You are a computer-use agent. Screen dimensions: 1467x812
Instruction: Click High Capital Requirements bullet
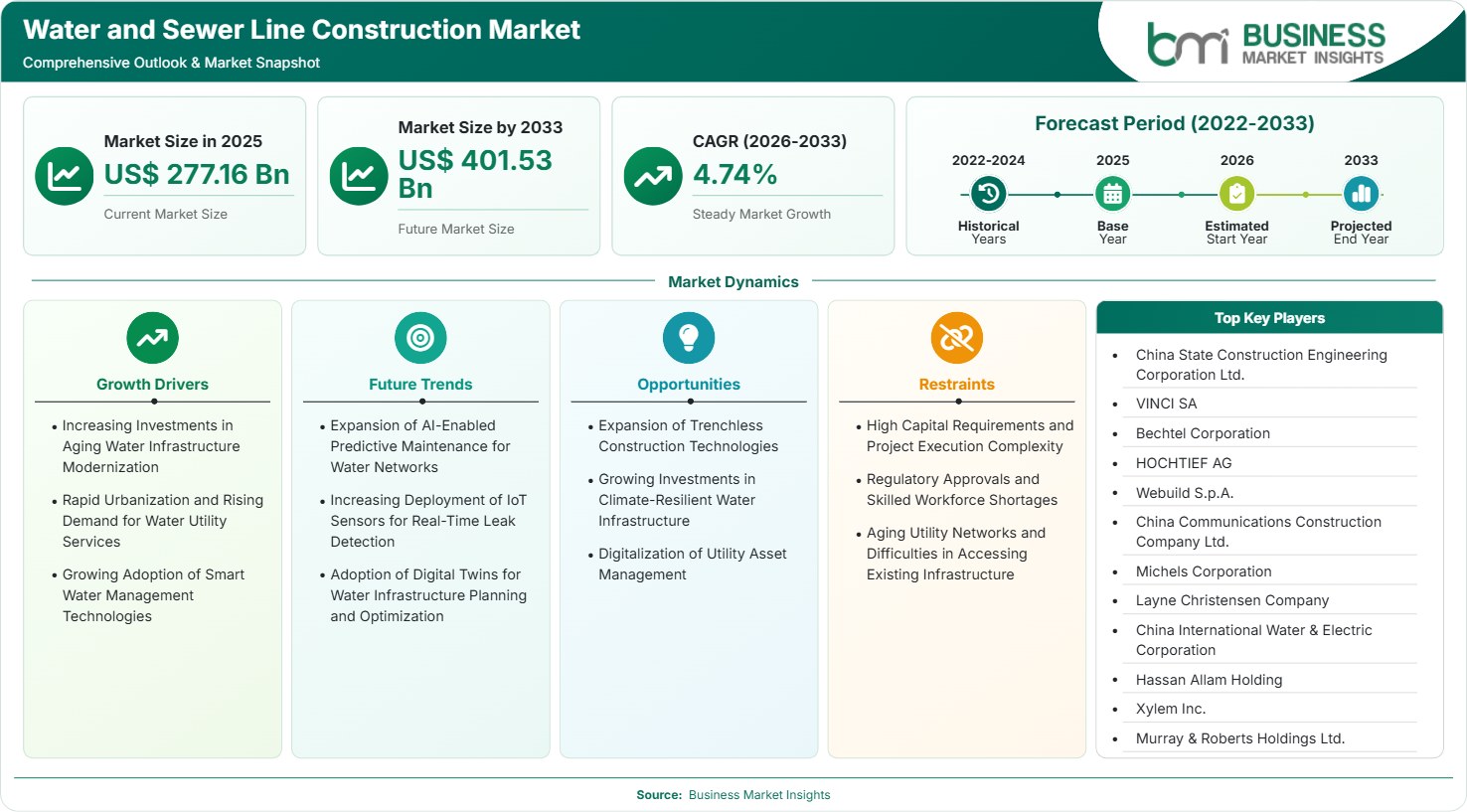[x=969, y=436]
